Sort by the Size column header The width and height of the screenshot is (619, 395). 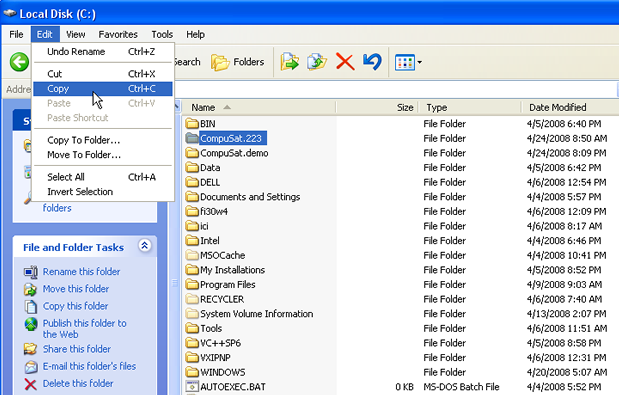377,107
